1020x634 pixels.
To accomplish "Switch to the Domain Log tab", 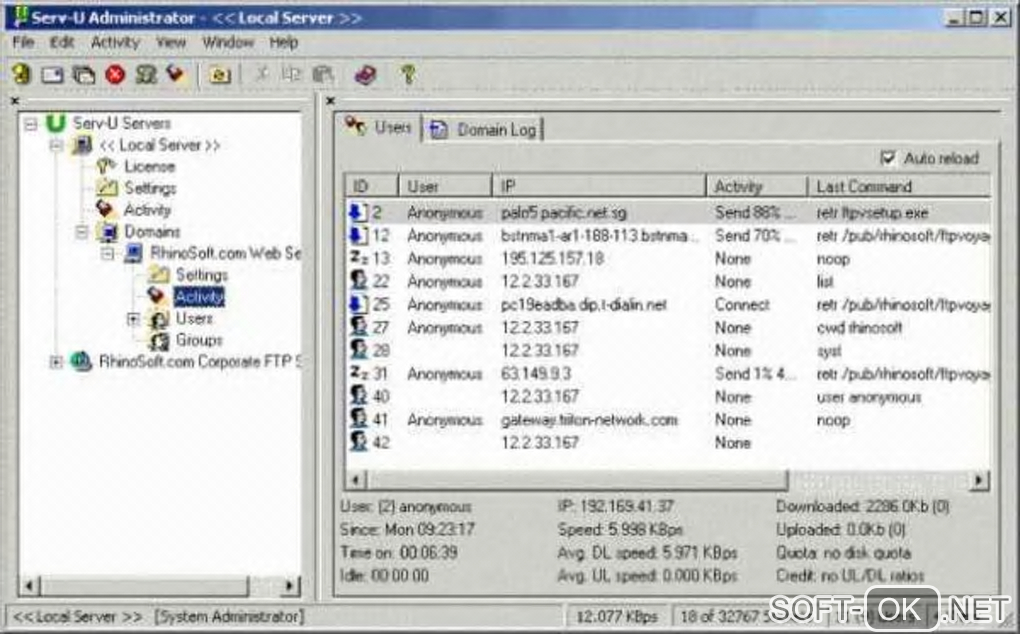I will pos(483,129).
